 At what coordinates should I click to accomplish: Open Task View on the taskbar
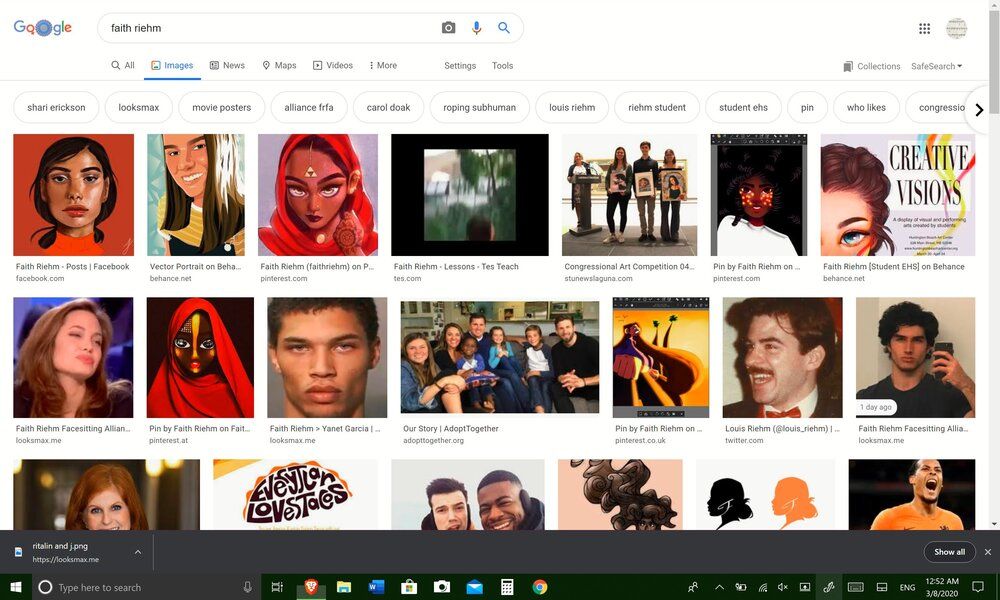pos(277,587)
